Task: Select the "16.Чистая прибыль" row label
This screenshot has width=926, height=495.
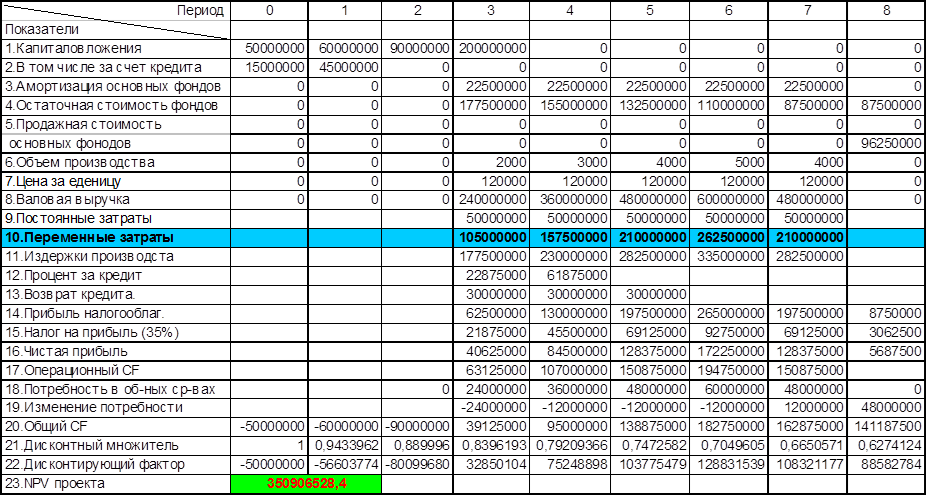Action: 115,351
